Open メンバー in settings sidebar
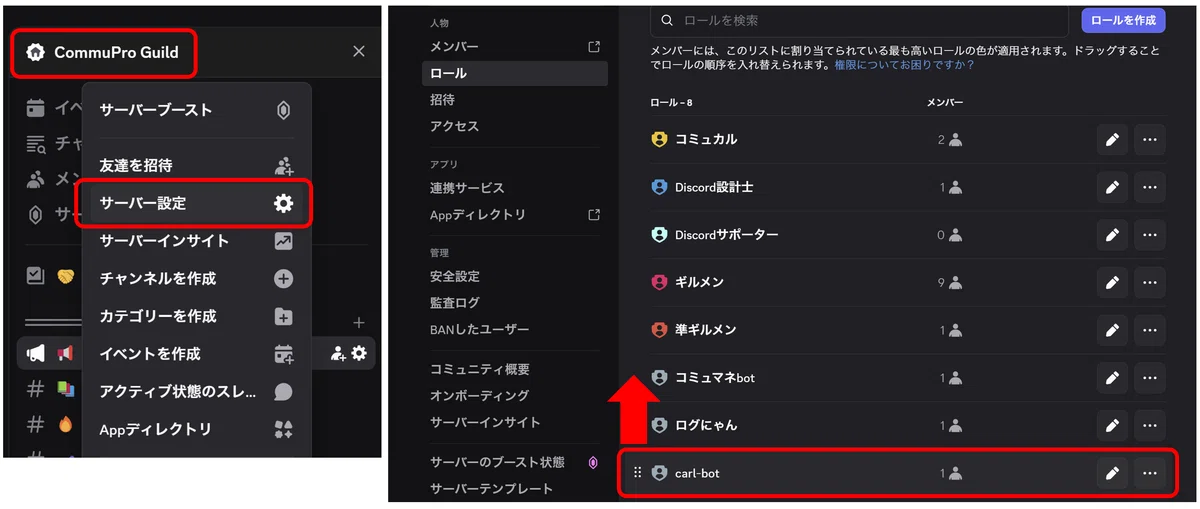 tap(515, 47)
